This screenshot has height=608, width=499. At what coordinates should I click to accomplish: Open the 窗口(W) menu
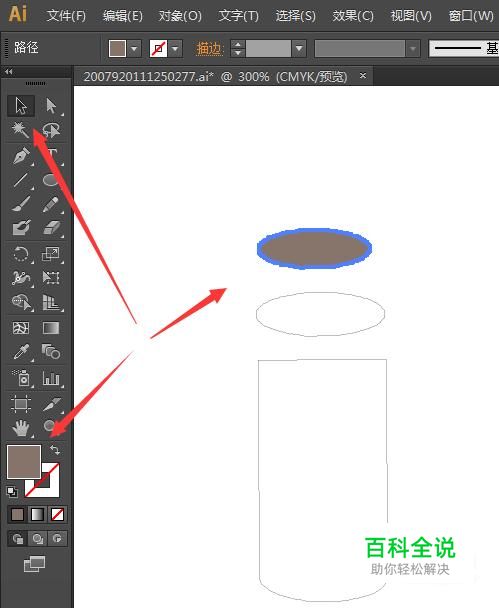click(471, 16)
